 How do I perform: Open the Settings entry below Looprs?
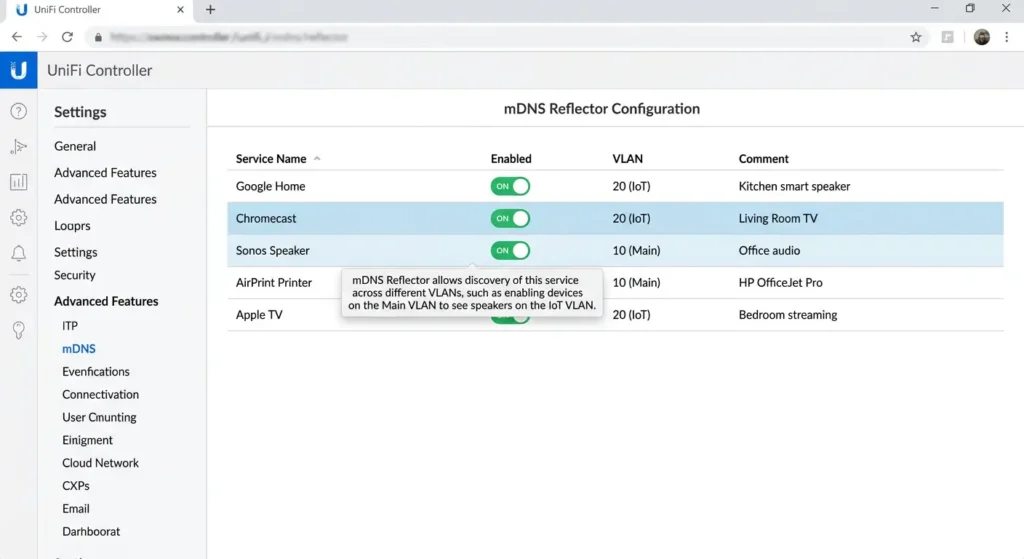point(76,252)
